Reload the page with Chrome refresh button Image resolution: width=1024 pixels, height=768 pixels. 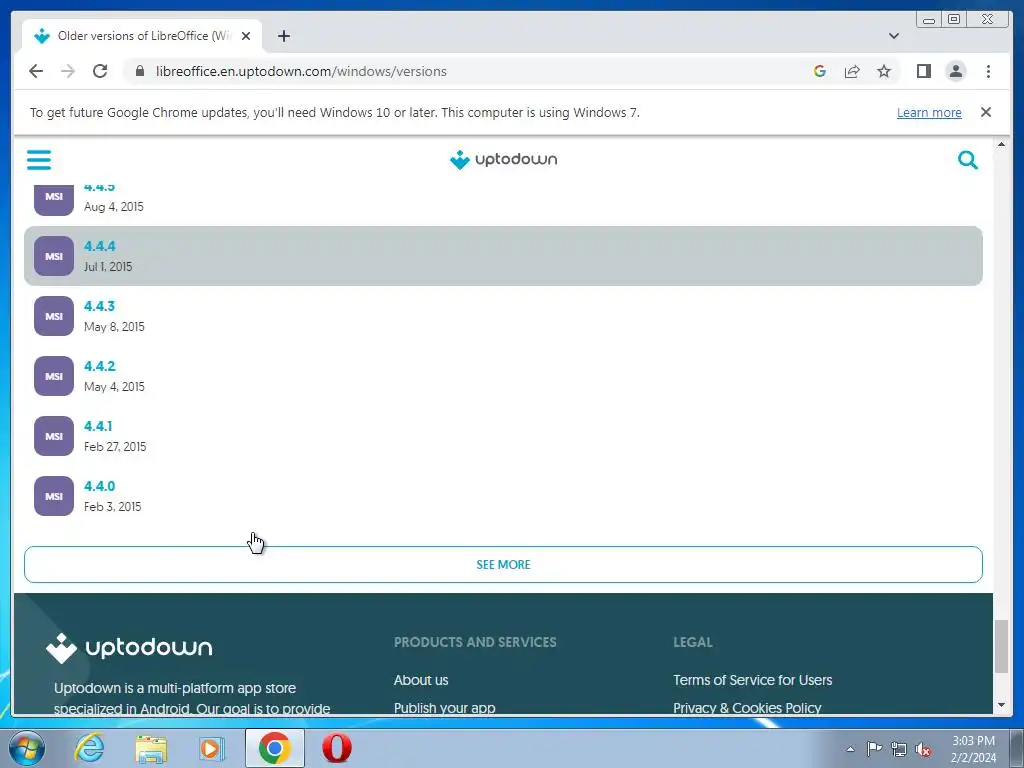coord(100,71)
